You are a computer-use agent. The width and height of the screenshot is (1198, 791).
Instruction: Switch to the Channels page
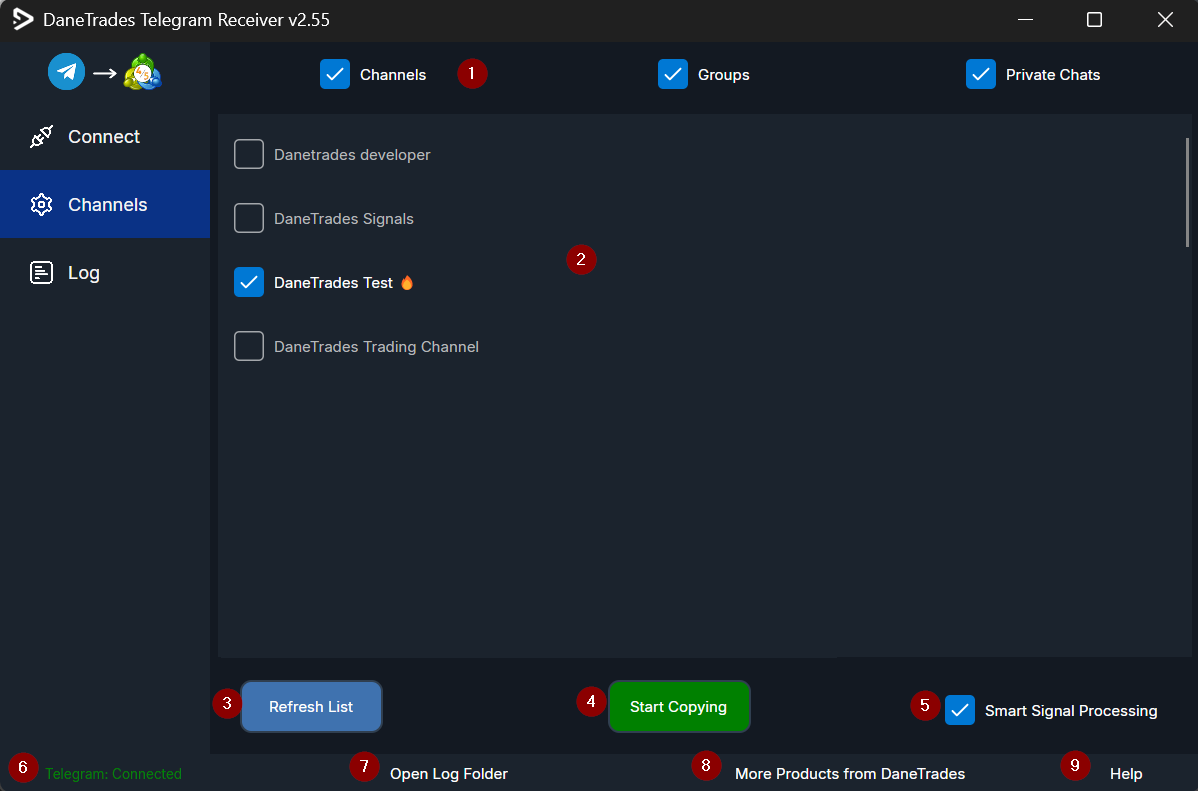tap(105, 204)
